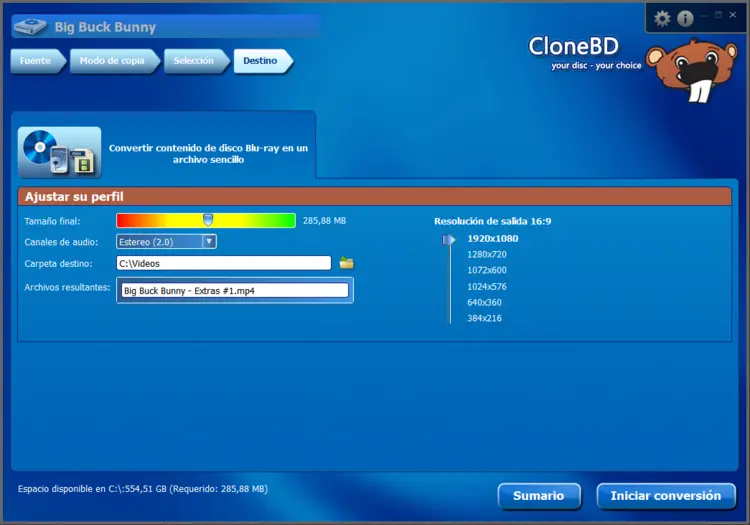Select 1280x720 output resolution
The height and width of the screenshot is (525, 750).
[487, 254]
